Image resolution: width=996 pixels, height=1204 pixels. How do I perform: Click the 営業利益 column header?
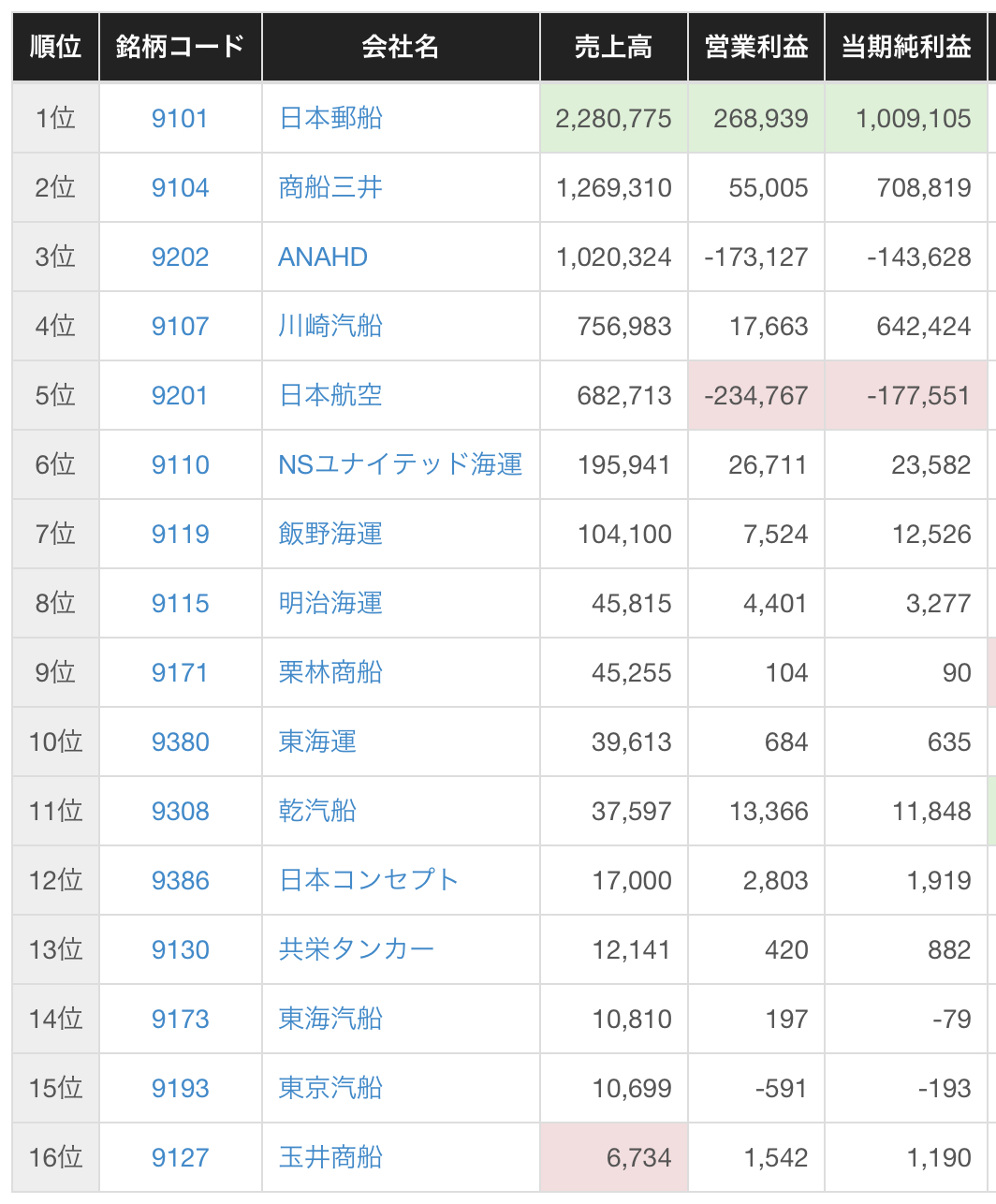tap(755, 47)
